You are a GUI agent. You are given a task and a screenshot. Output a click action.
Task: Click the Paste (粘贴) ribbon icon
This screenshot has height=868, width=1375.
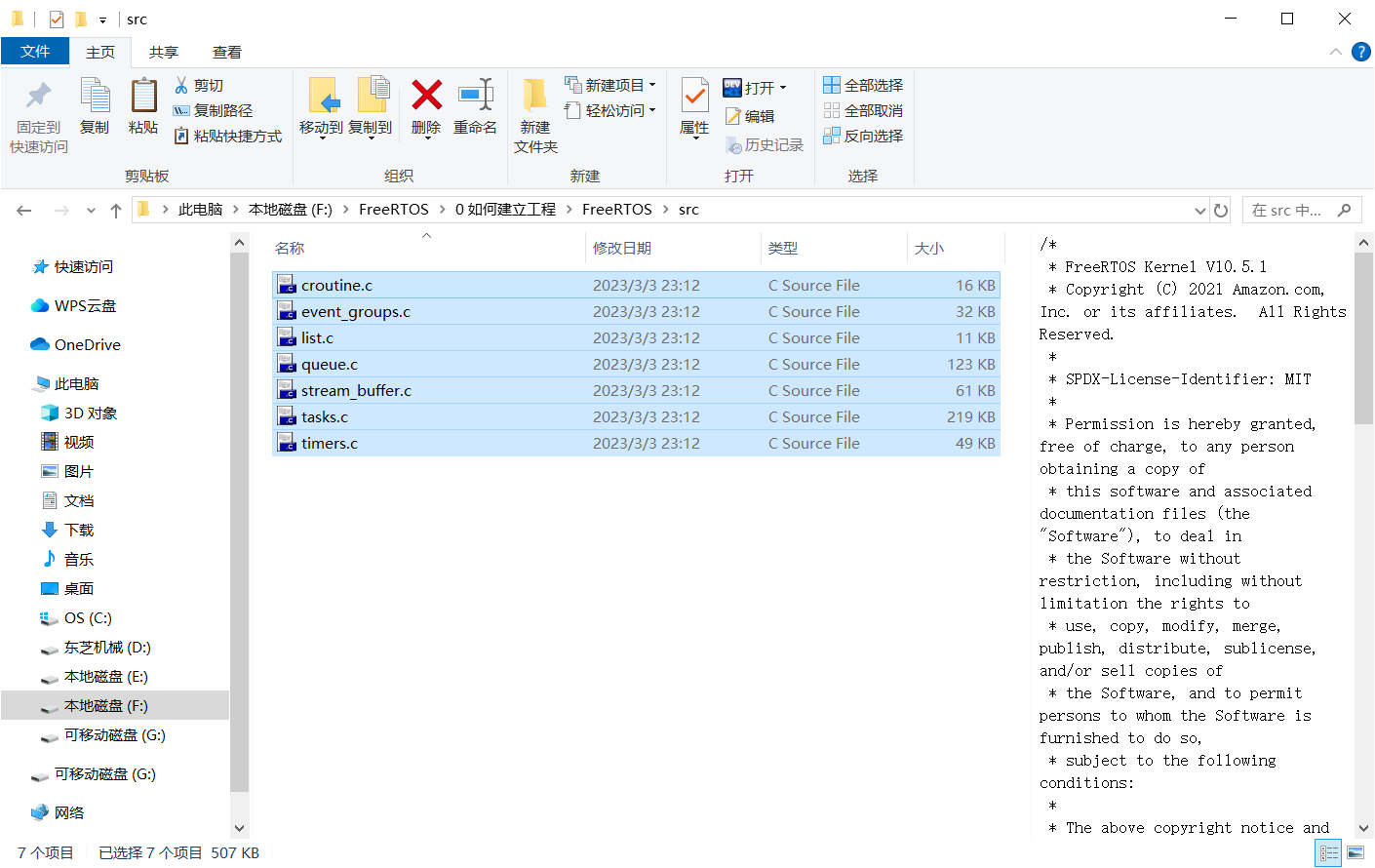coord(143,96)
